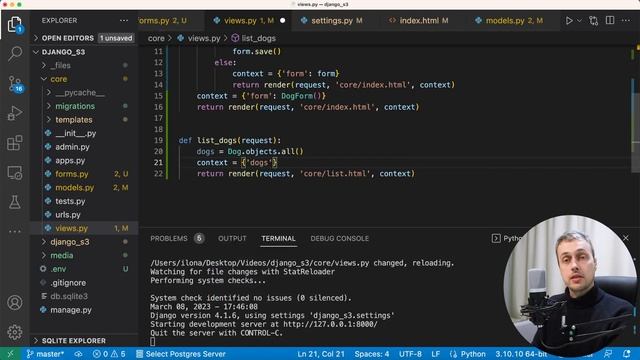This screenshot has height=360, width=640.
Task: Open the DEBUG CONSOLE panel tab
Action: [x=340, y=238]
